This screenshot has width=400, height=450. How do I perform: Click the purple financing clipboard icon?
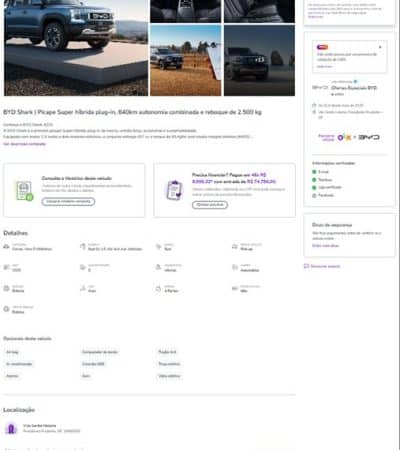[x=174, y=190]
